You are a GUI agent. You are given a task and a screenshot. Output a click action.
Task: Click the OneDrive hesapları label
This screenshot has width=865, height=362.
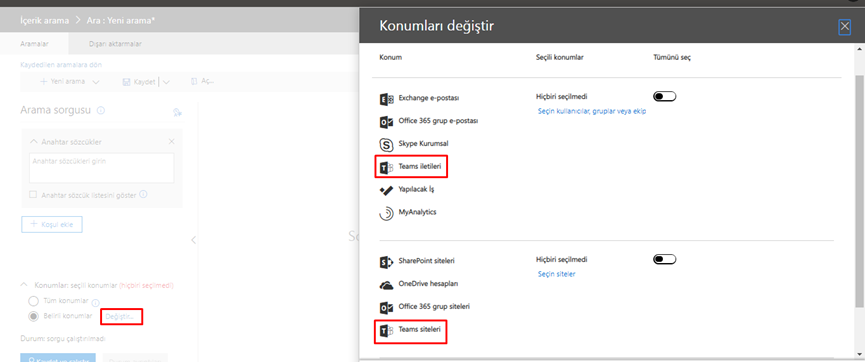click(428, 284)
